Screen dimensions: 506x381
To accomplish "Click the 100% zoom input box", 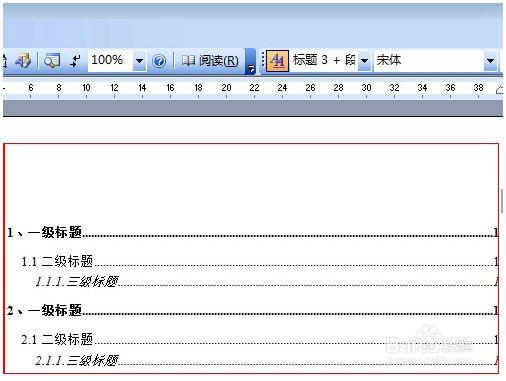I will click(x=111, y=60).
